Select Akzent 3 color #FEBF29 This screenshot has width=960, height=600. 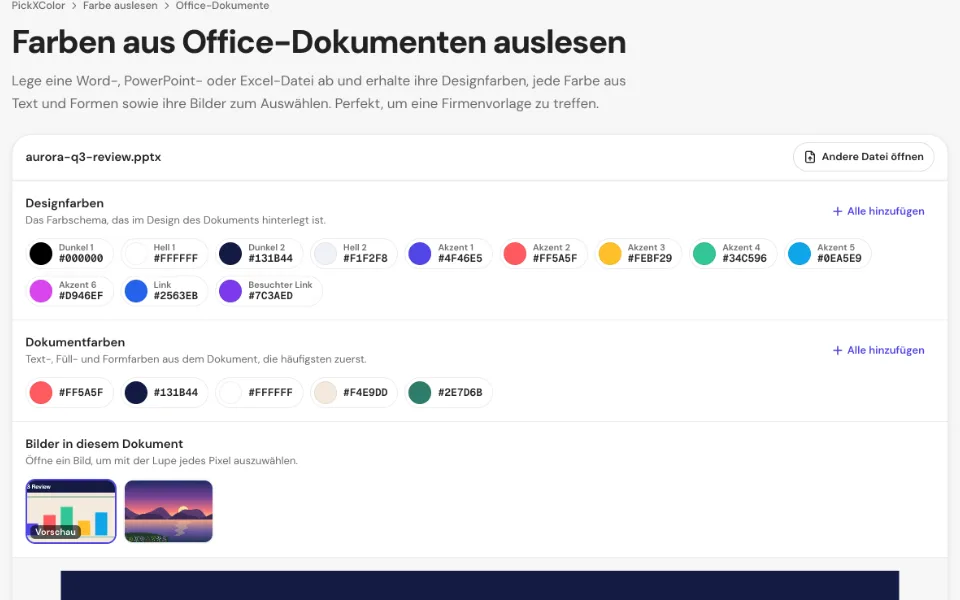[x=639, y=253]
